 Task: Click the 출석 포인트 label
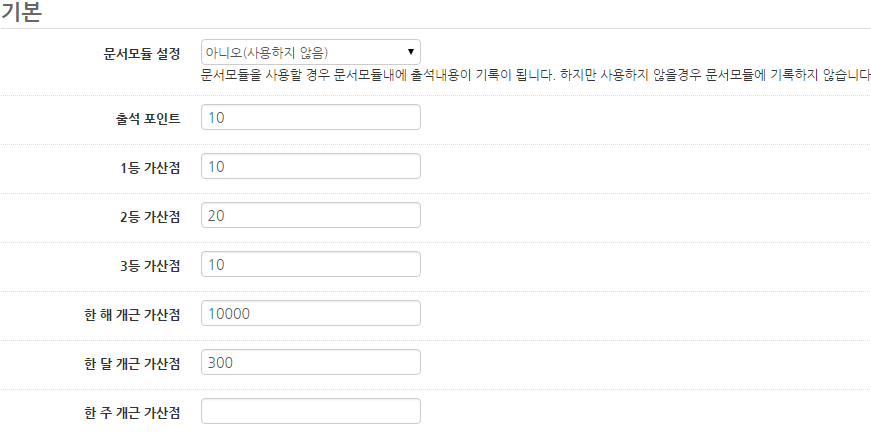(x=147, y=119)
